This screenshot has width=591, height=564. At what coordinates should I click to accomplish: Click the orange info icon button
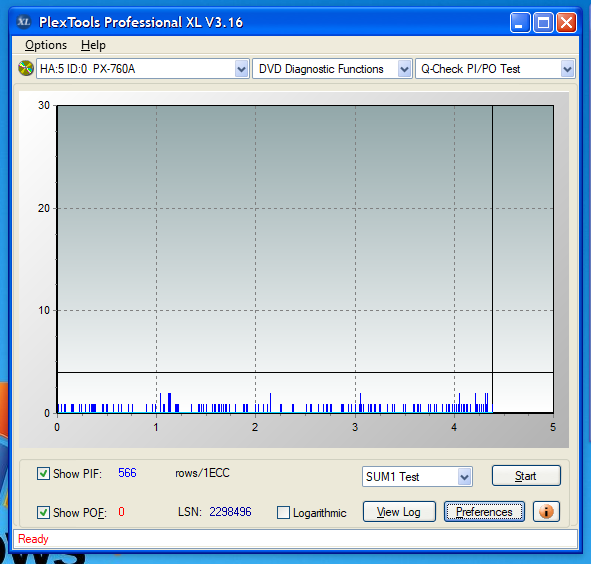pyautogui.click(x=546, y=512)
